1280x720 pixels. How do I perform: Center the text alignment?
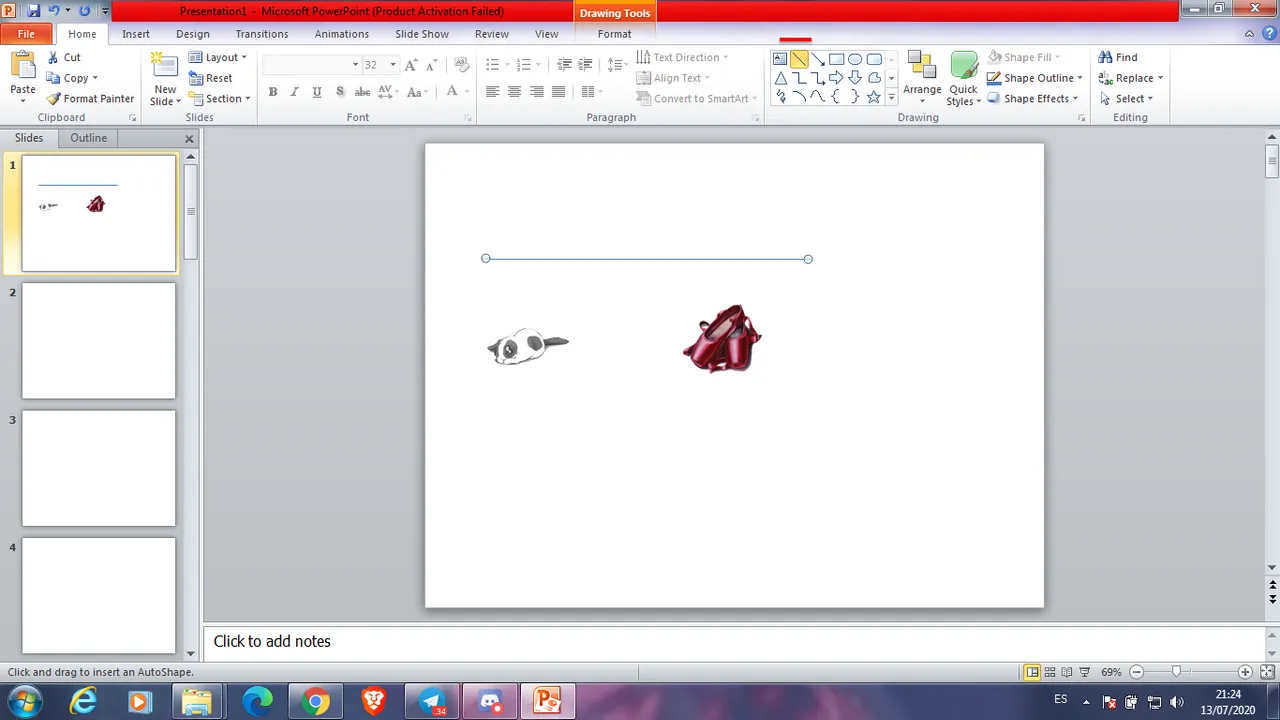514,92
